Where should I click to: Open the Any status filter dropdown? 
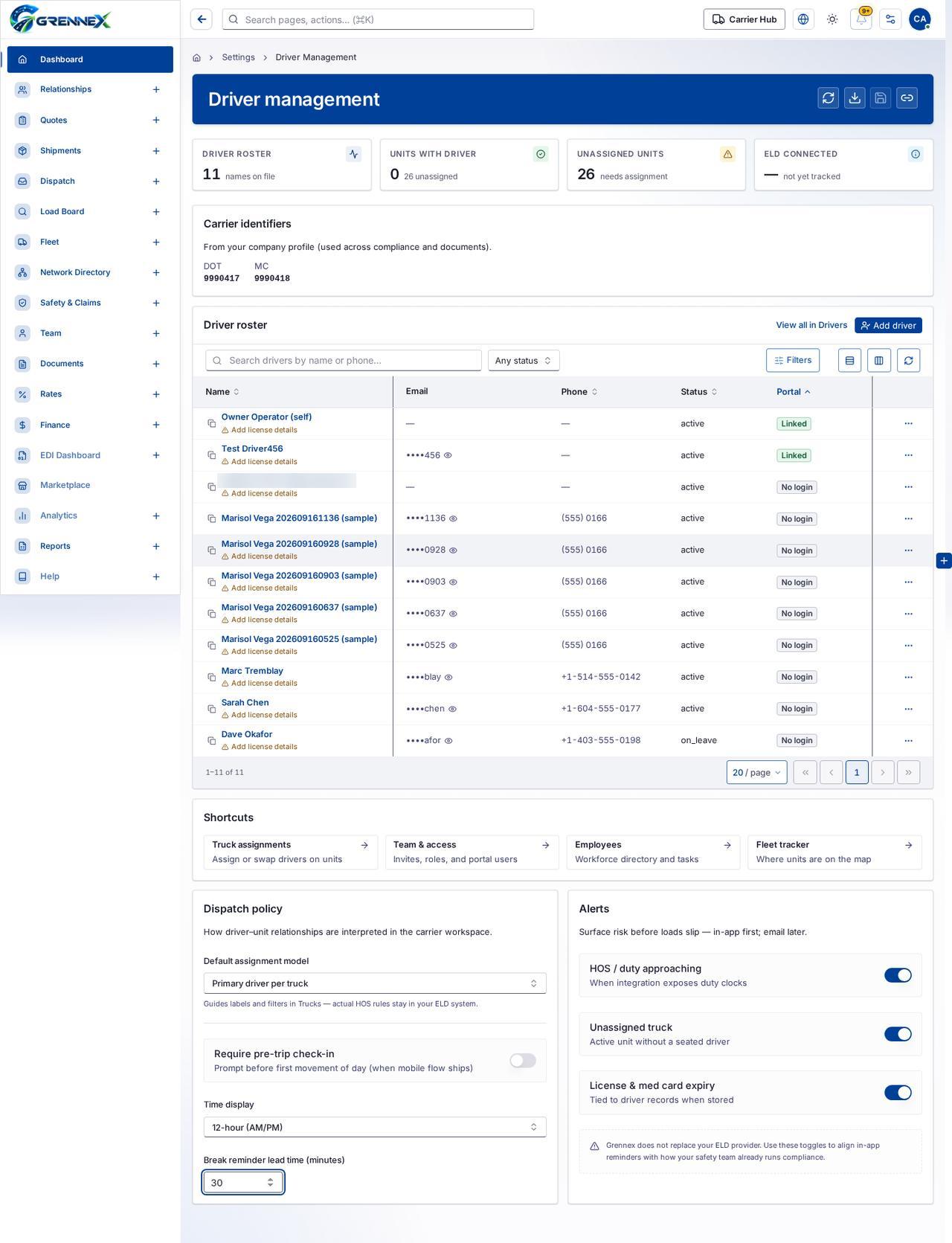tap(524, 360)
